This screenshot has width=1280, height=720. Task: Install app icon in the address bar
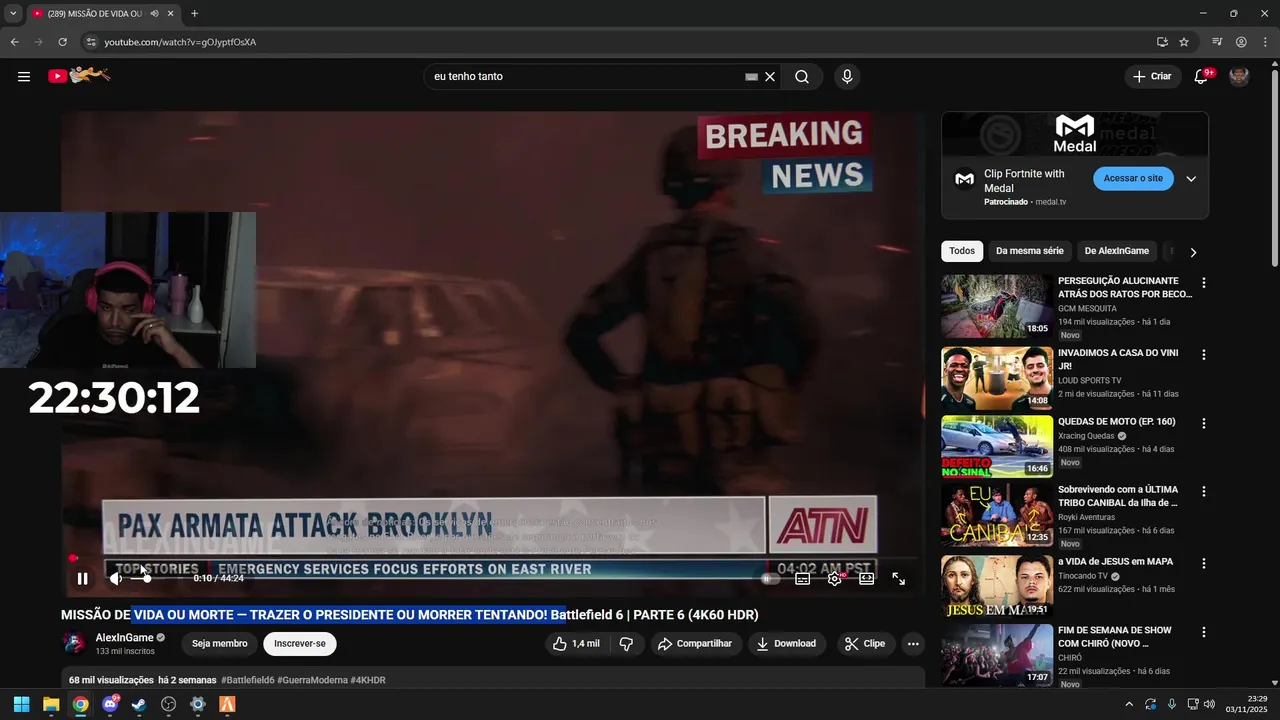1162,42
